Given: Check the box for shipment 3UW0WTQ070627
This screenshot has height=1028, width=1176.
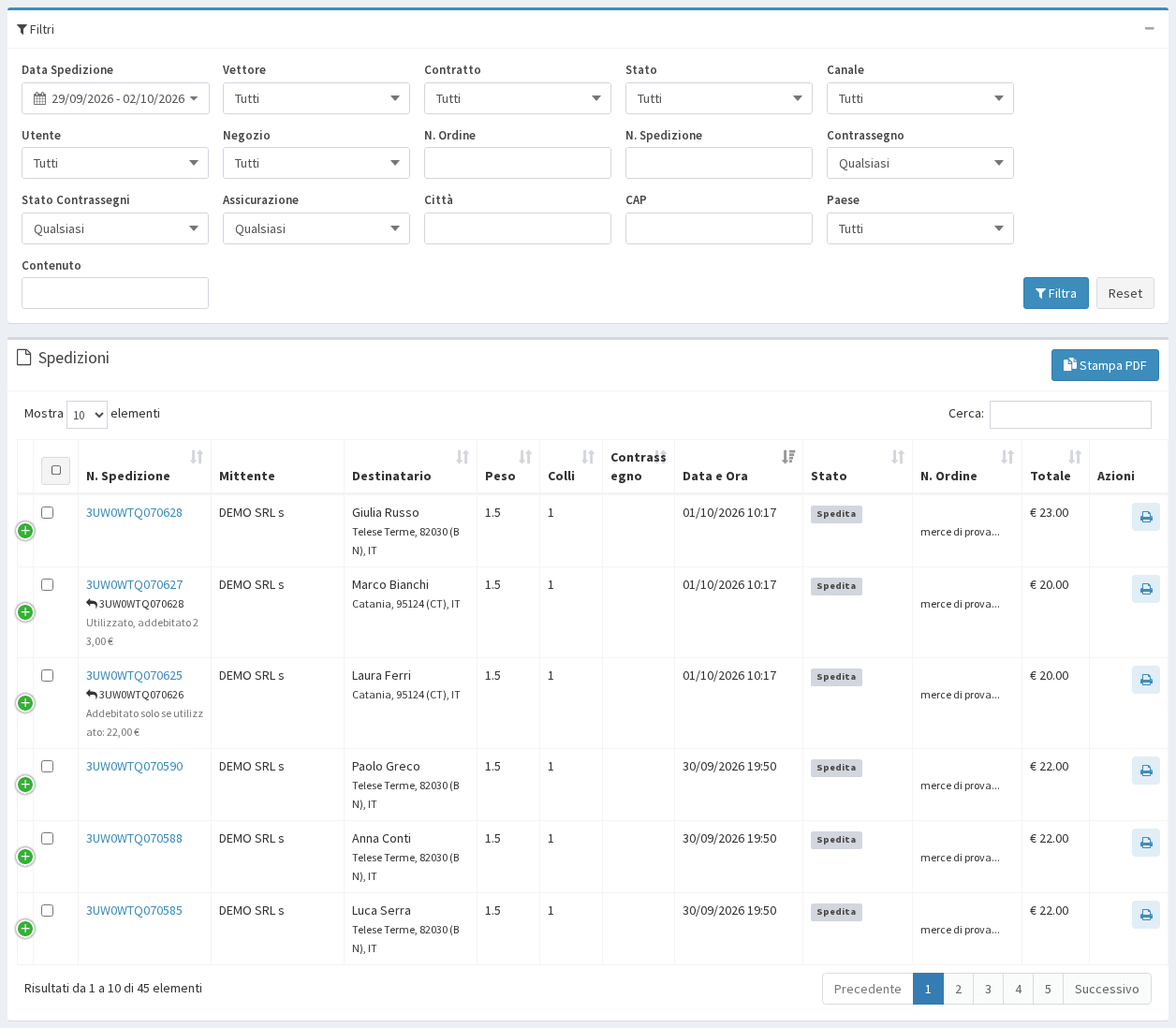Looking at the screenshot, I should coord(48,585).
